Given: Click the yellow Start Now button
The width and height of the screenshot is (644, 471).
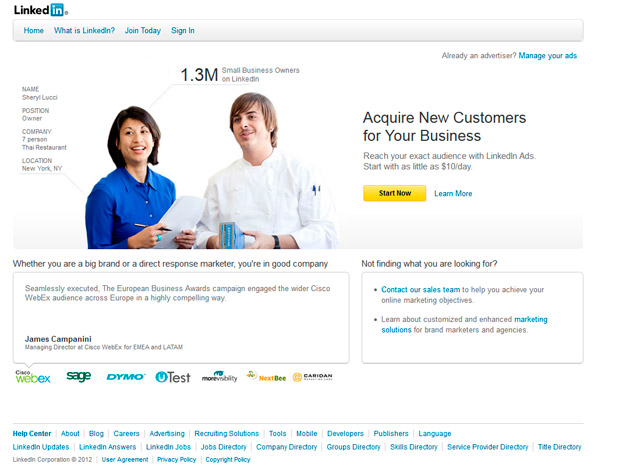Looking at the screenshot, I should point(395,193).
